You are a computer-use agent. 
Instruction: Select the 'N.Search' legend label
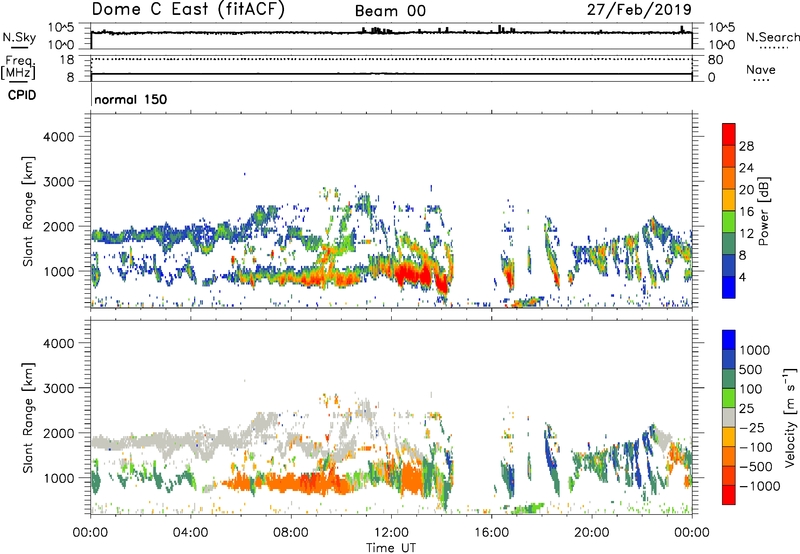(772, 37)
